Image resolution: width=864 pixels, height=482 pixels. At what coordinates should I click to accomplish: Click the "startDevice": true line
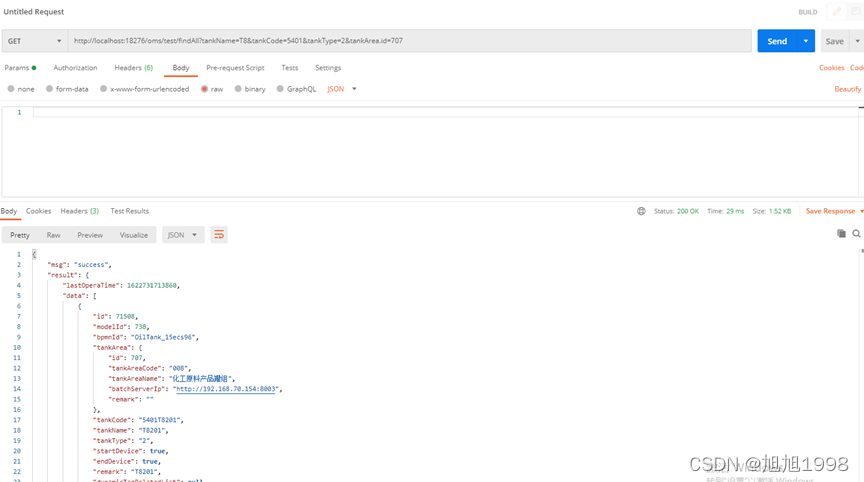point(131,451)
